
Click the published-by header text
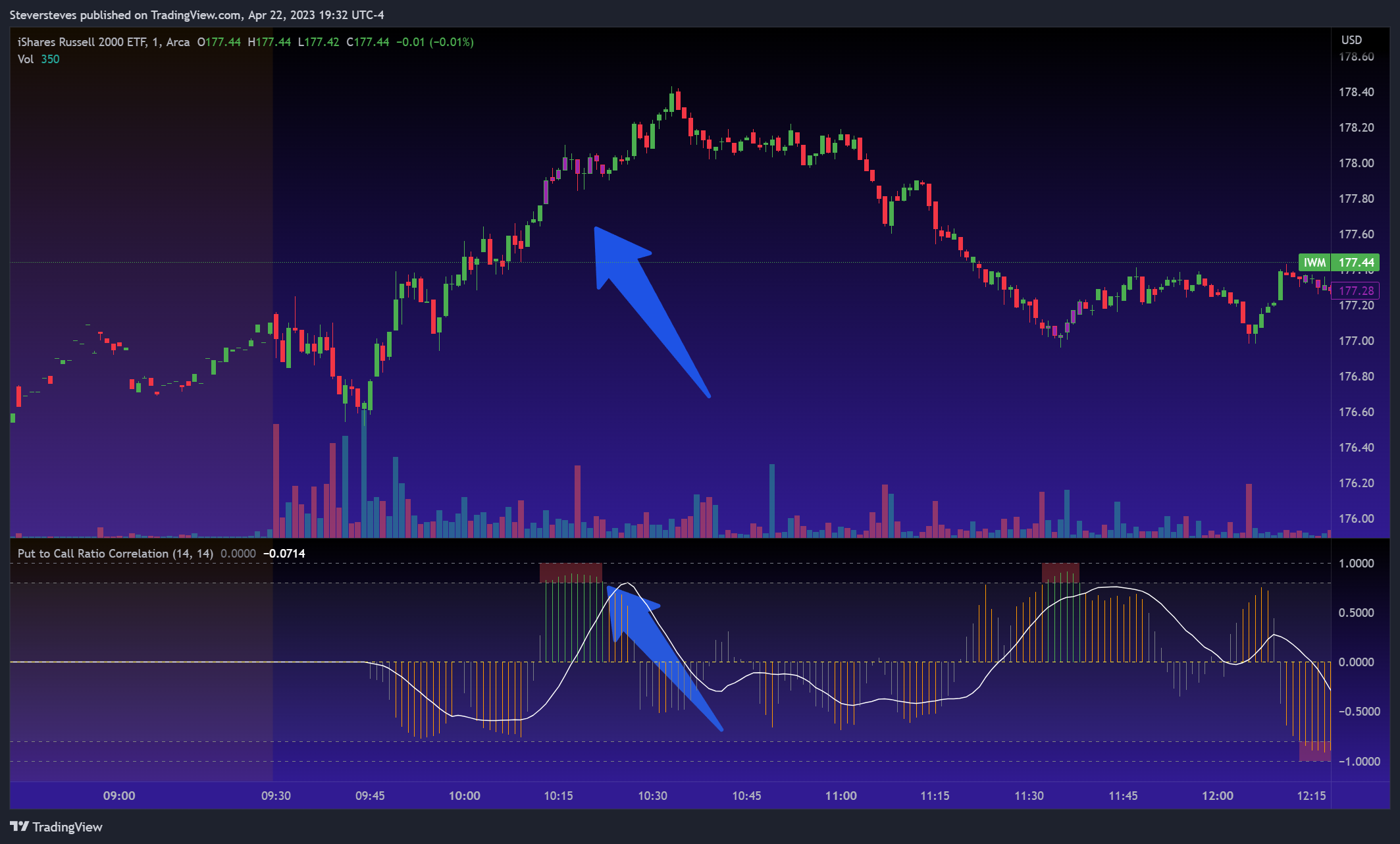197,14
